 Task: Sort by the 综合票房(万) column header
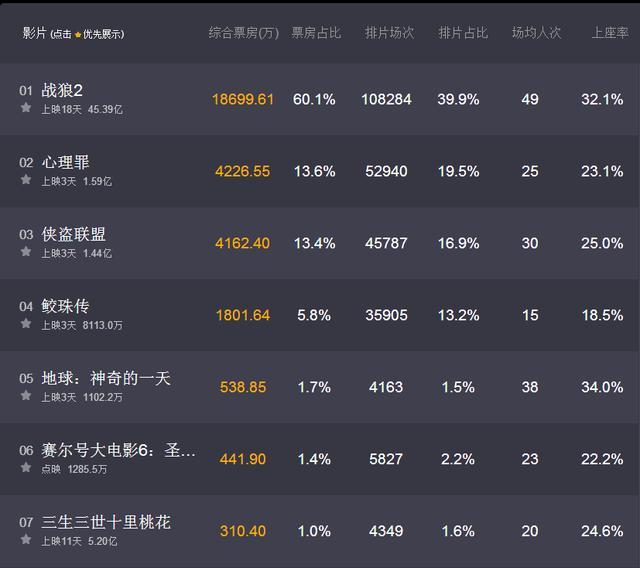(x=243, y=33)
